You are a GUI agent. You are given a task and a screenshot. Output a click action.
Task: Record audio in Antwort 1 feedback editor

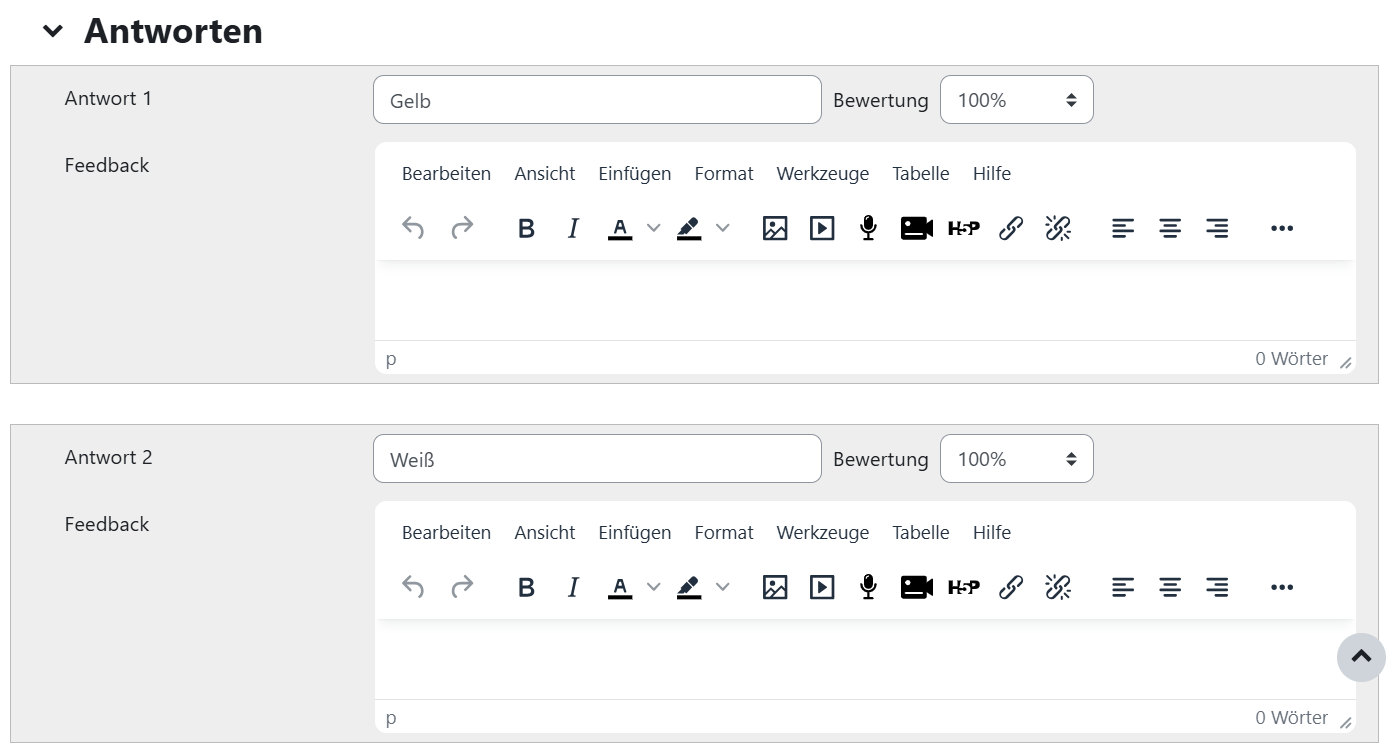click(x=869, y=228)
